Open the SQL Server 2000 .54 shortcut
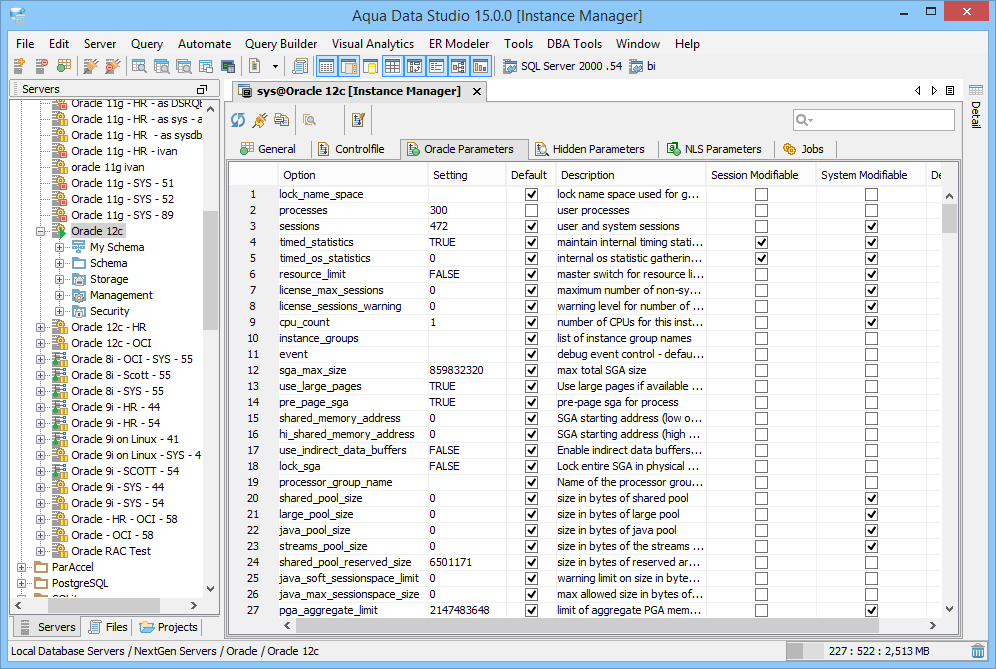The image size is (996, 669). point(563,66)
